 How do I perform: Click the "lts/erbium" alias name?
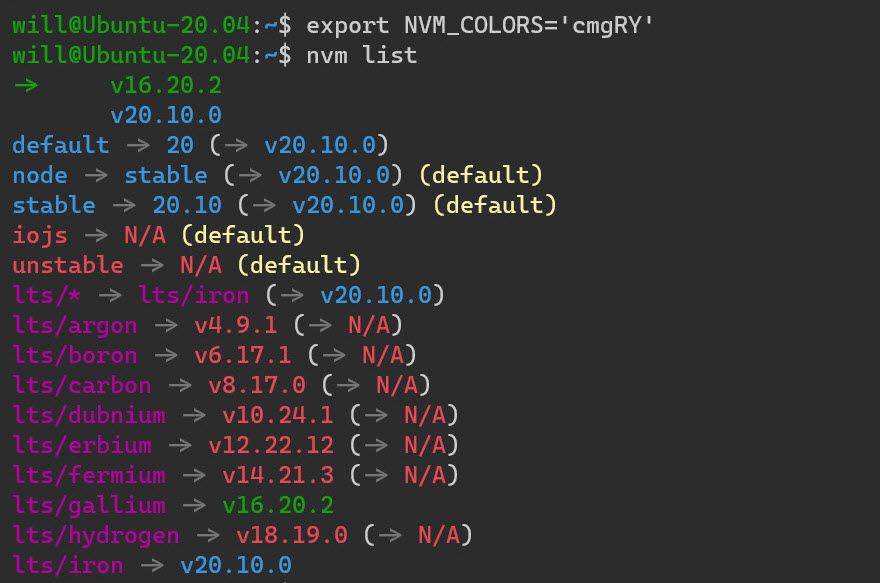[x=82, y=446]
